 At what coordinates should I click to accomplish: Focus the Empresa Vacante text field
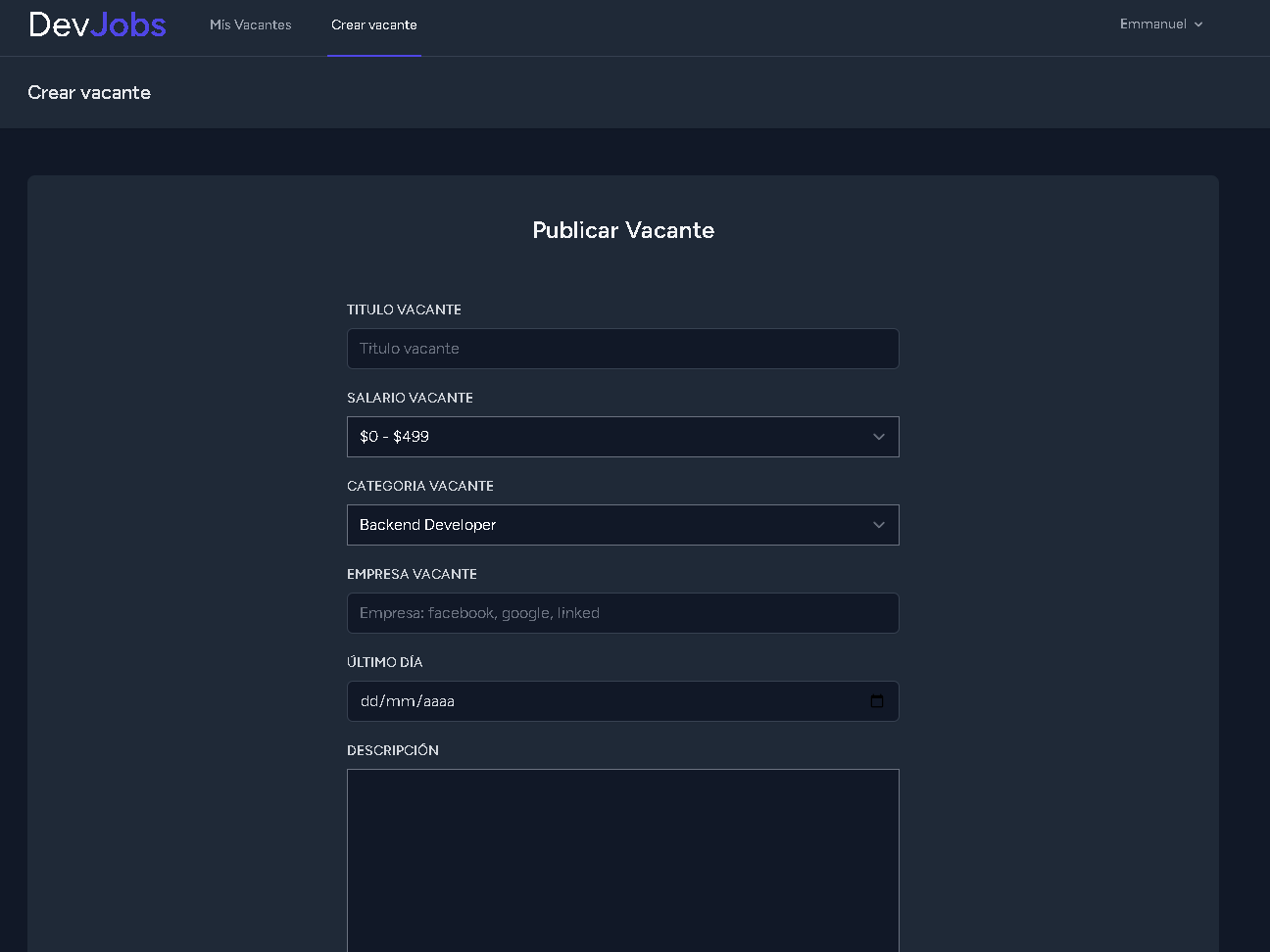[623, 613]
